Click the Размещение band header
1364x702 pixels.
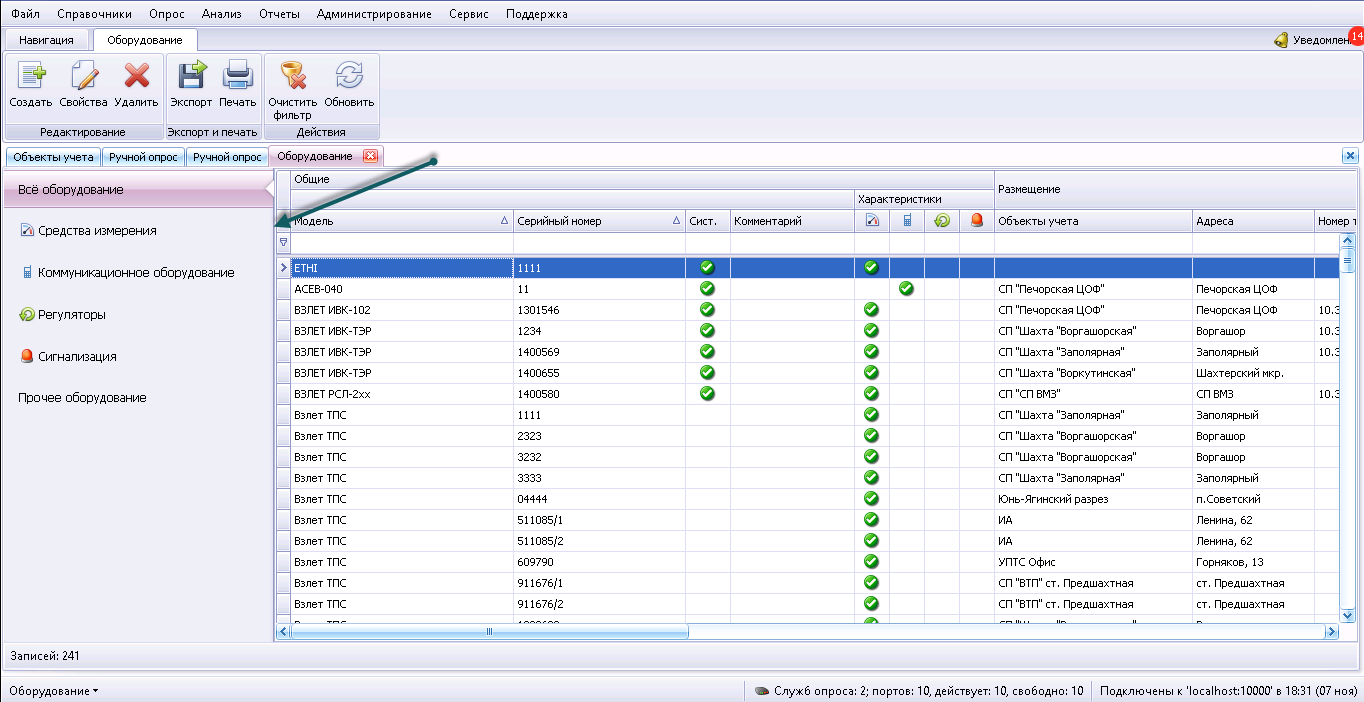(x=1174, y=189)
